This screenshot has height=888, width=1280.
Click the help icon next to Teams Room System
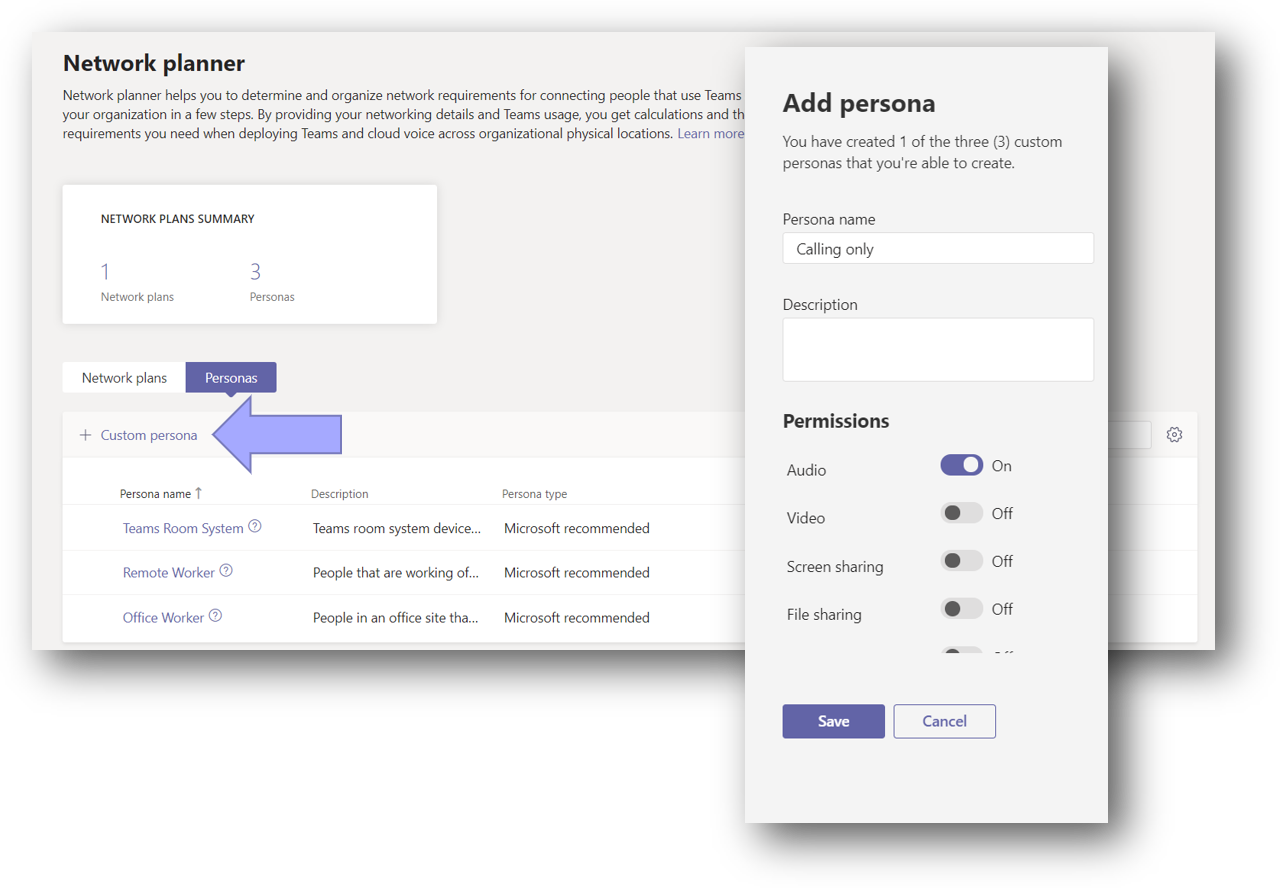coord(255,525)
